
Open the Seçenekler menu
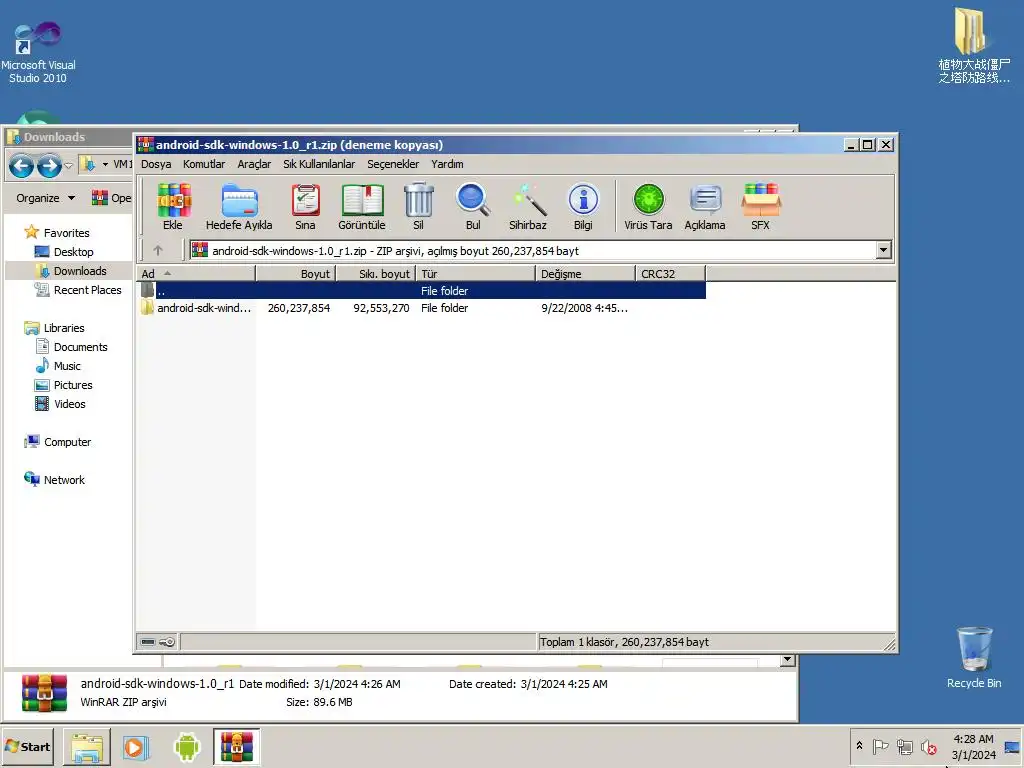click(392, 164)
